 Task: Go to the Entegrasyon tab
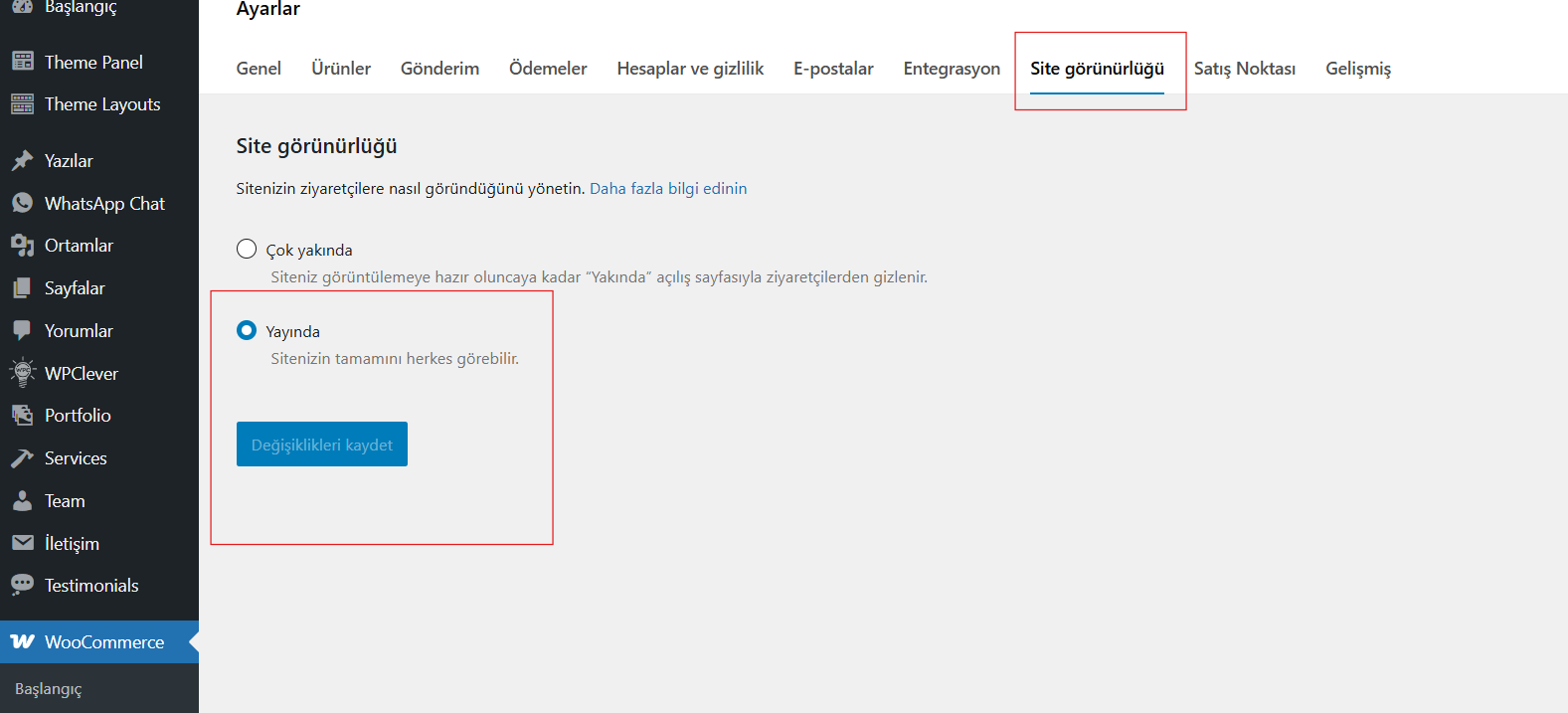click(x=952, y=69)
